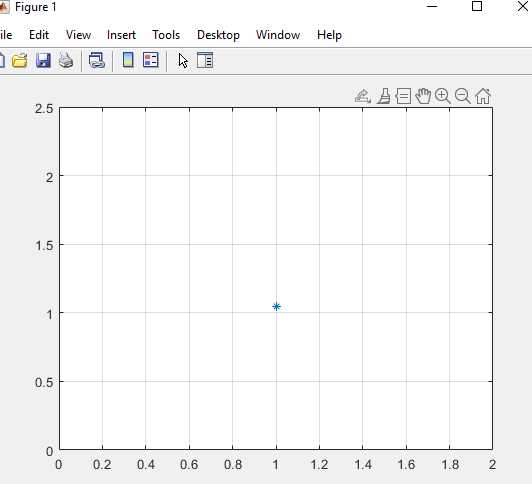Click the Data Tips axes toolbar icon
The image size is (532, 484).
tap(403, 96)
